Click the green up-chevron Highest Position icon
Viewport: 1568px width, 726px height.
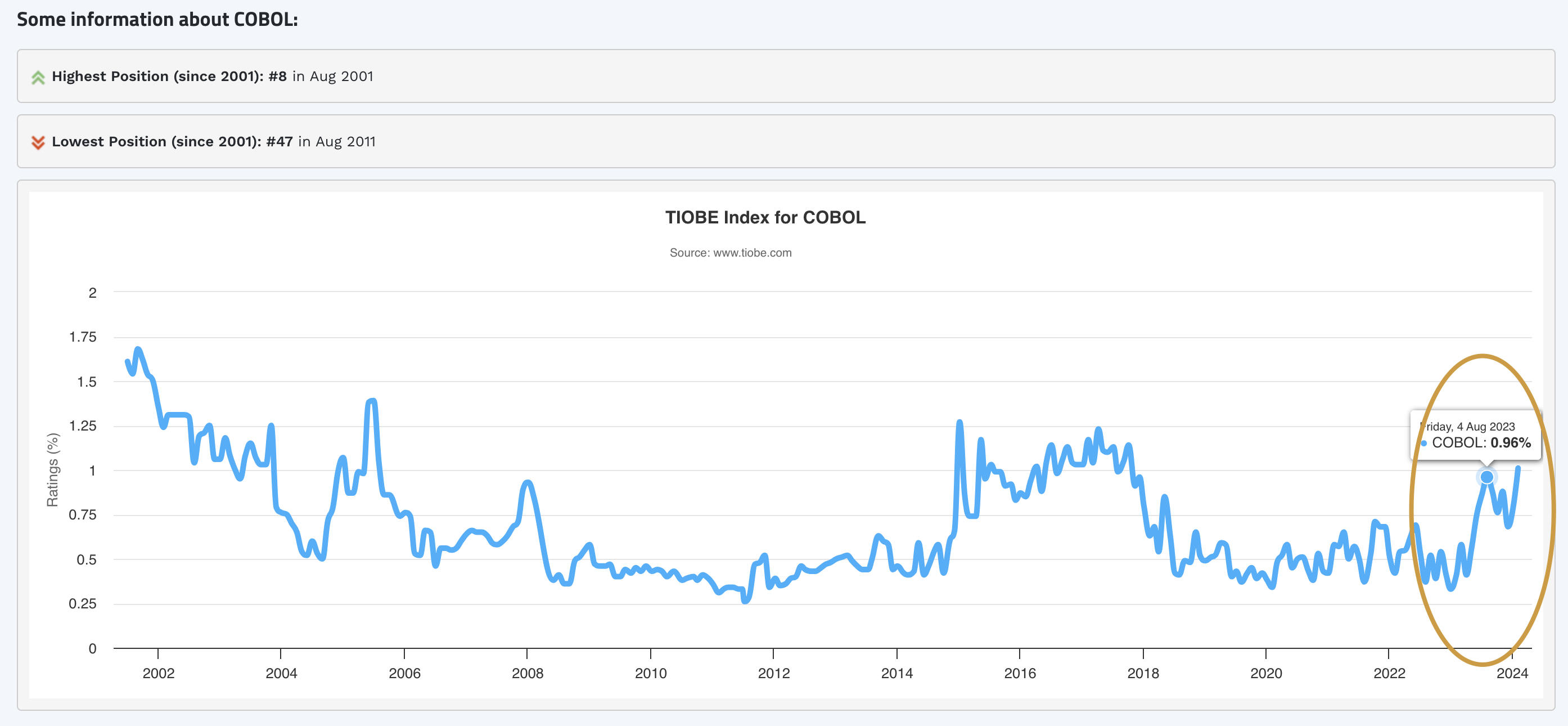[38, 77]
